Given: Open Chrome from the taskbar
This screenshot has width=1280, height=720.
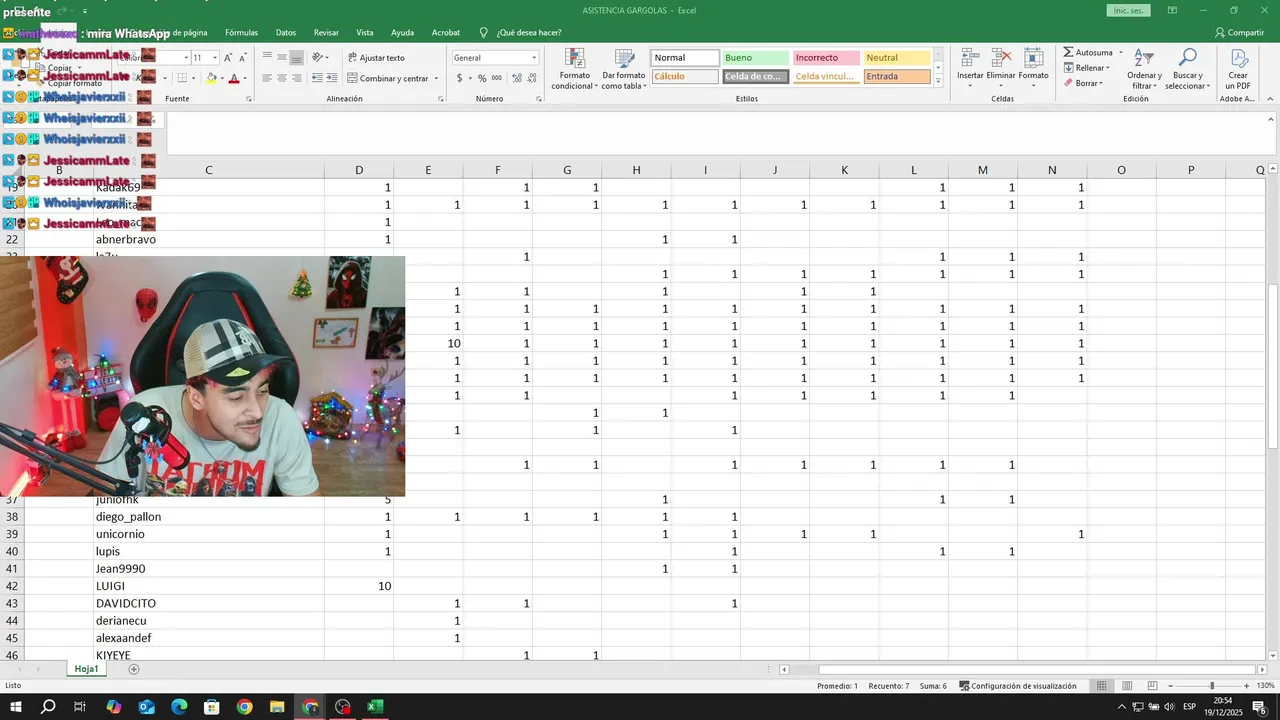Looking at the screenshot, I should (244, 707).
